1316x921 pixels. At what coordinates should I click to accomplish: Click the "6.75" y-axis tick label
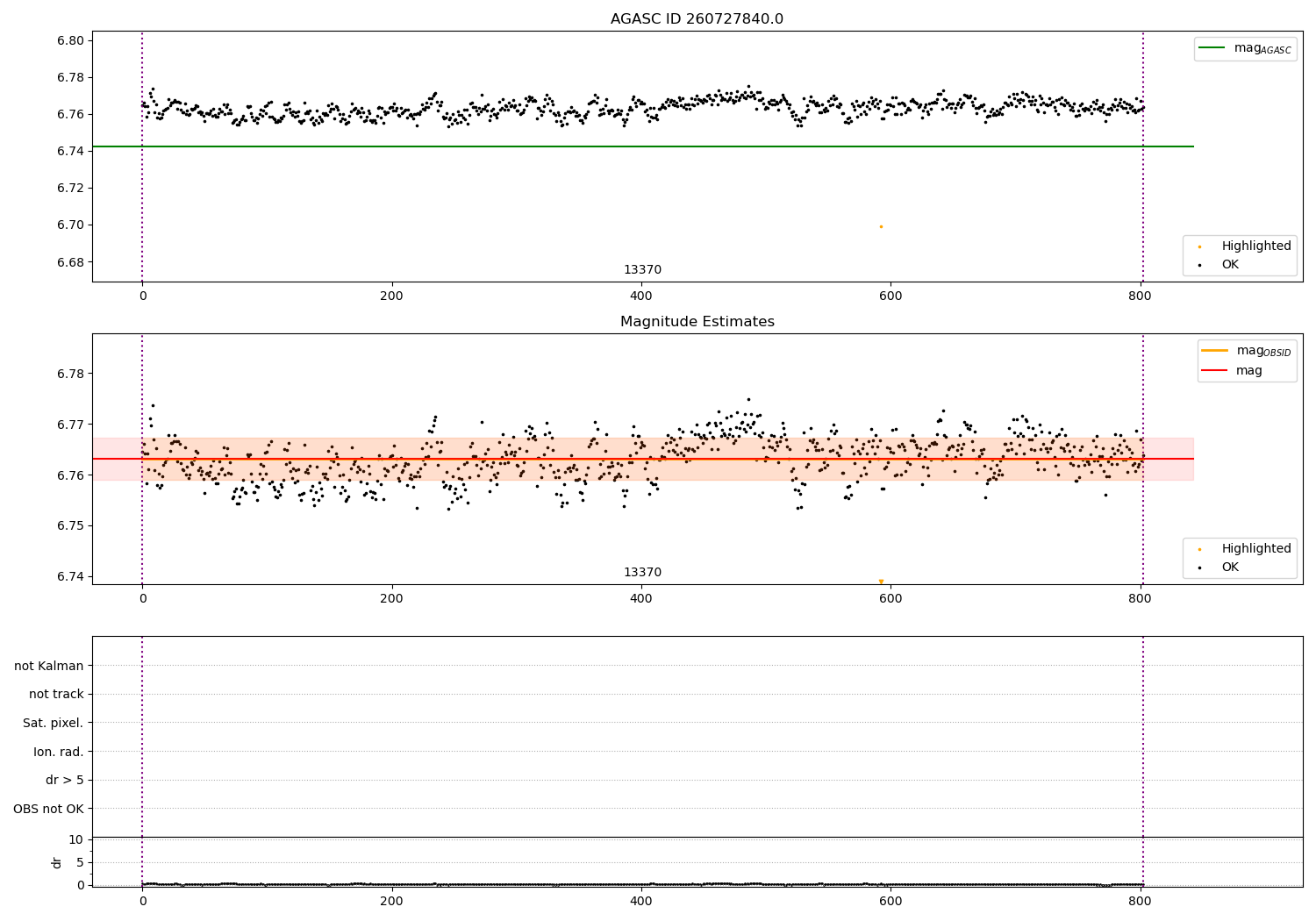70,526
